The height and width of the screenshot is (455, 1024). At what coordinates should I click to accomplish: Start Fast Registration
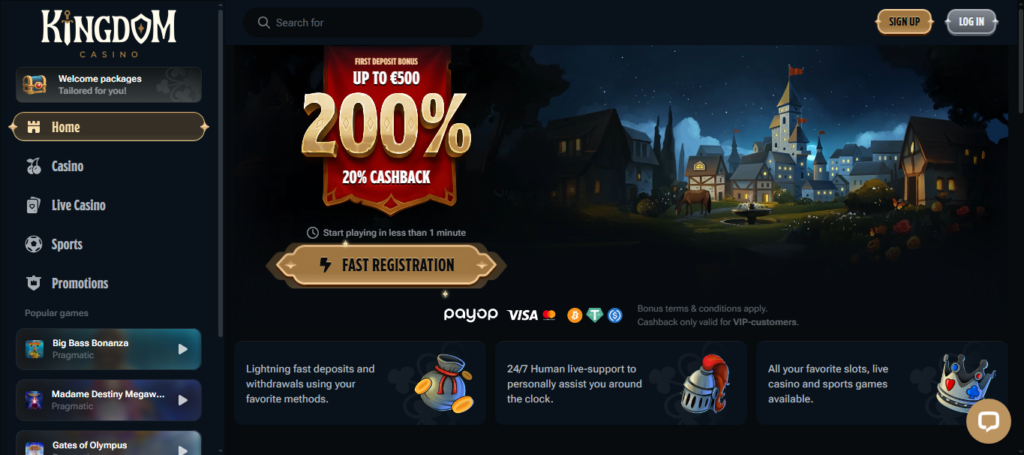(x=386, y=265)
